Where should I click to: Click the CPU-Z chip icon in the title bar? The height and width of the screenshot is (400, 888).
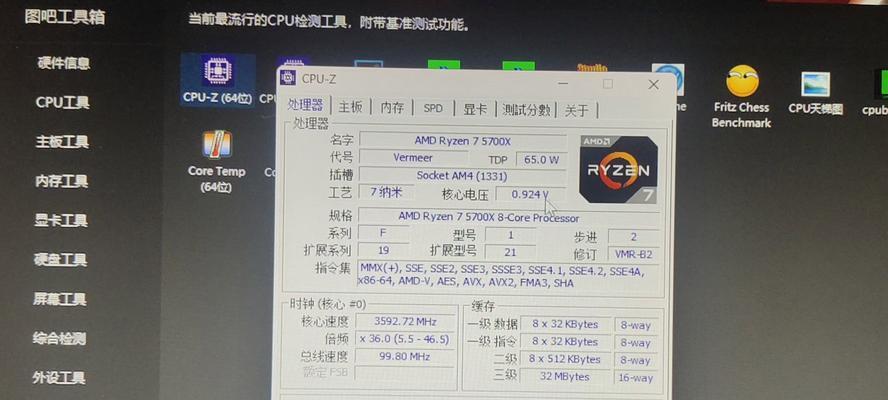pos(288,78)
